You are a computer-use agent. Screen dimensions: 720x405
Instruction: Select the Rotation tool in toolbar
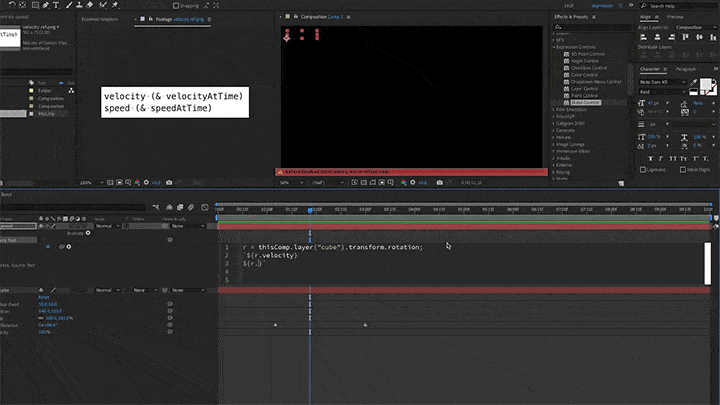click(11, 5)
